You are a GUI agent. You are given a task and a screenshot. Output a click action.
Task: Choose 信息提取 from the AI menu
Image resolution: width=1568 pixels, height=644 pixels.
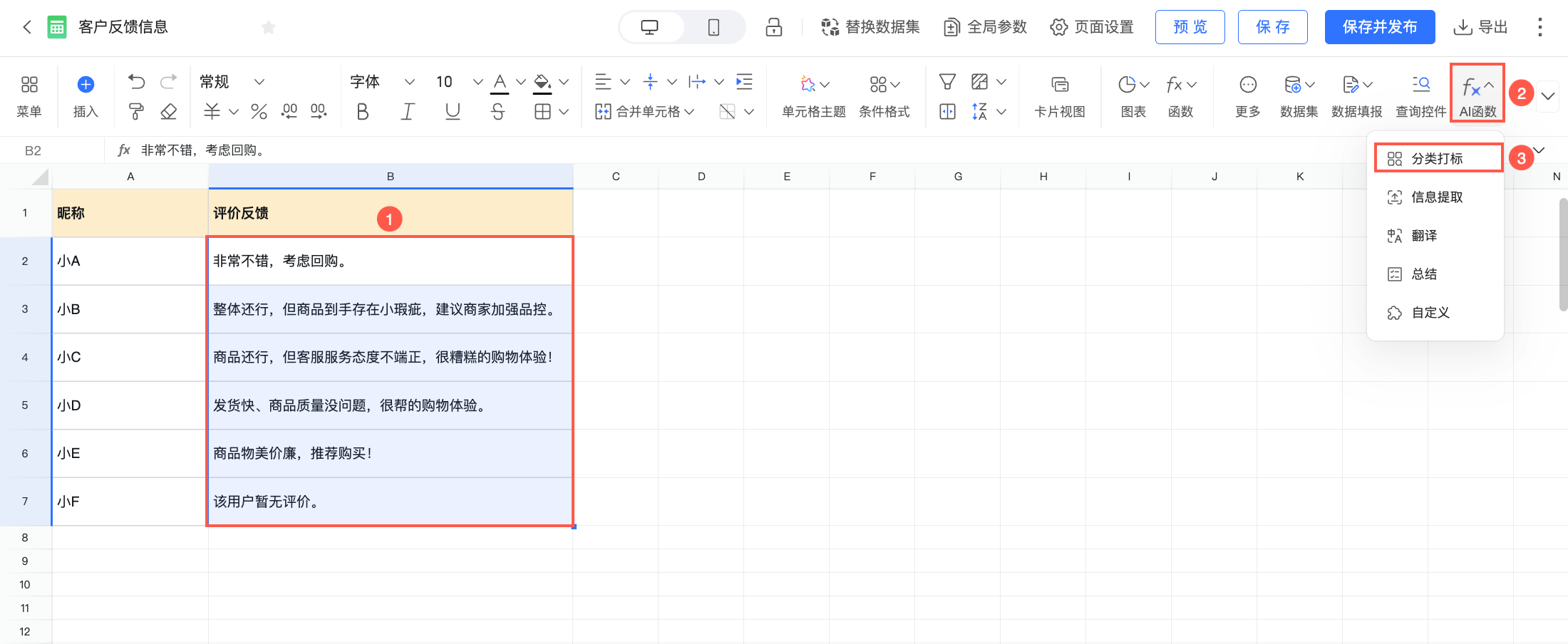(1435, 197)
